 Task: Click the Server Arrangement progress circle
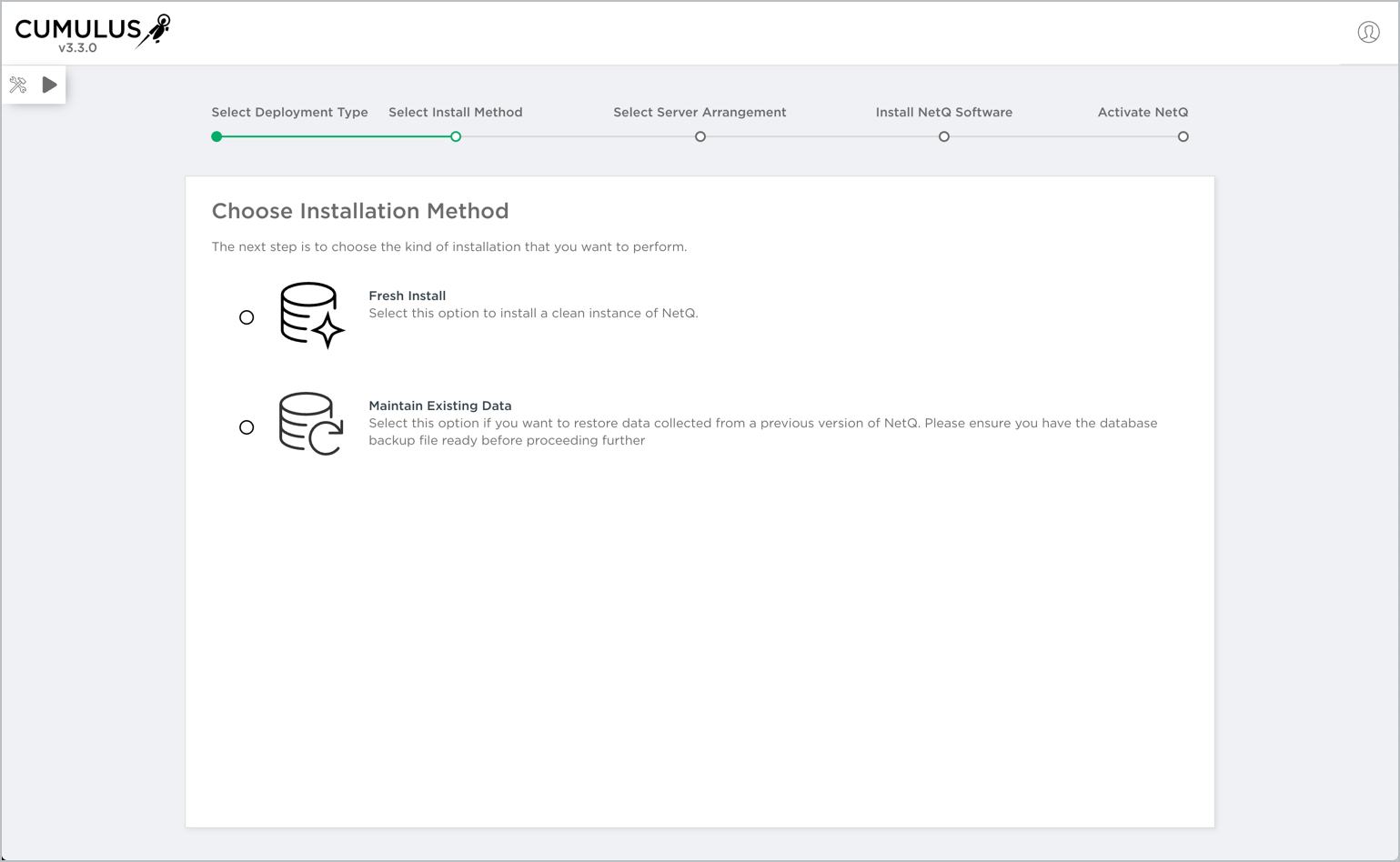tap(700, 137)
